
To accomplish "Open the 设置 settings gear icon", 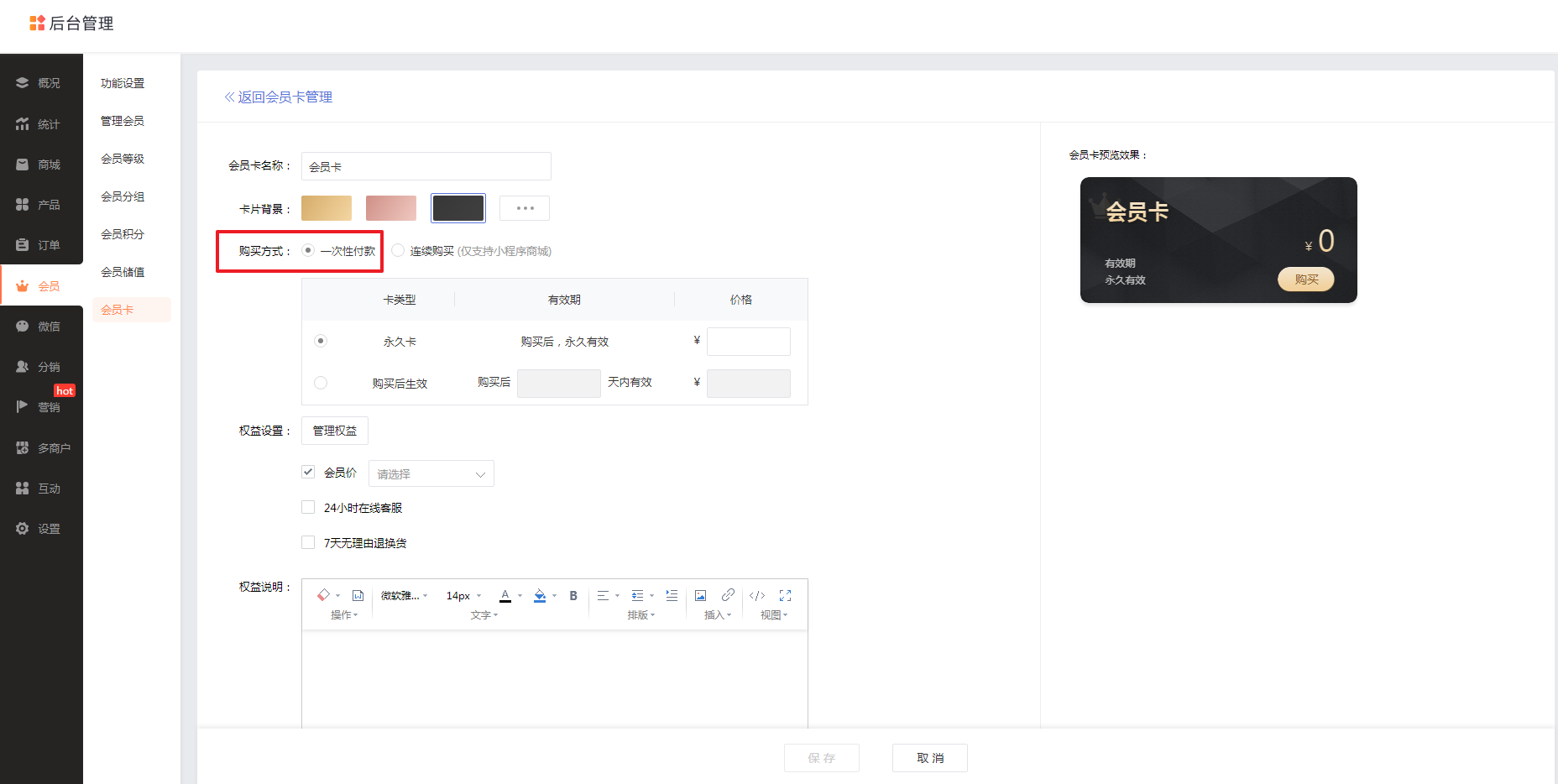I will (23, 529).
